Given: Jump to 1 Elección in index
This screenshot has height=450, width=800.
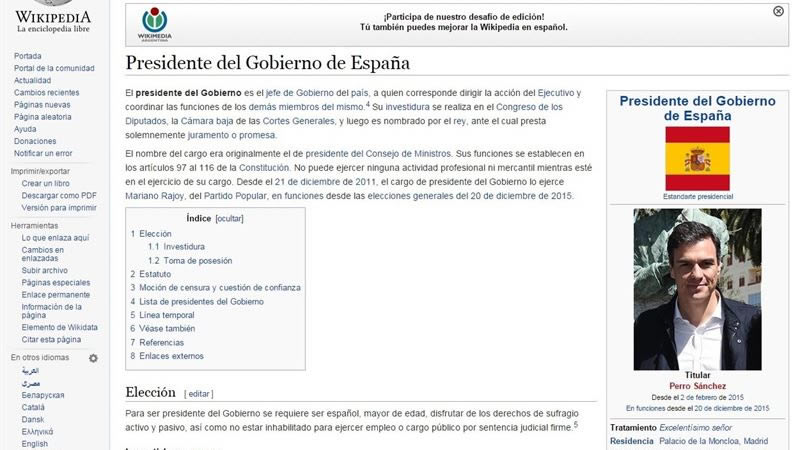Looking at the screenshot, I should 151,234.
